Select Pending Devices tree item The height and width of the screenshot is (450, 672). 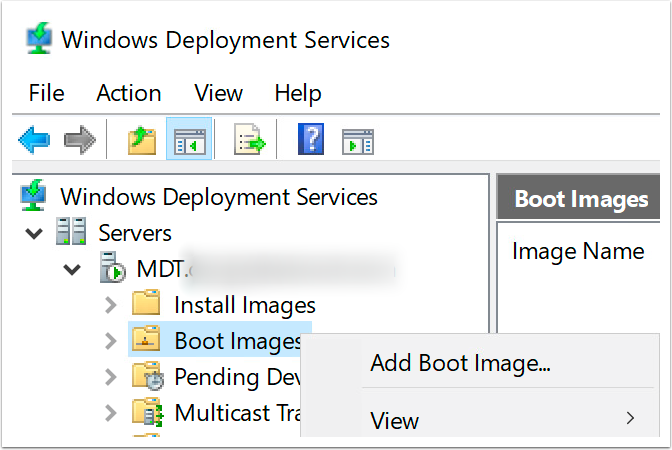click(238, 377)
